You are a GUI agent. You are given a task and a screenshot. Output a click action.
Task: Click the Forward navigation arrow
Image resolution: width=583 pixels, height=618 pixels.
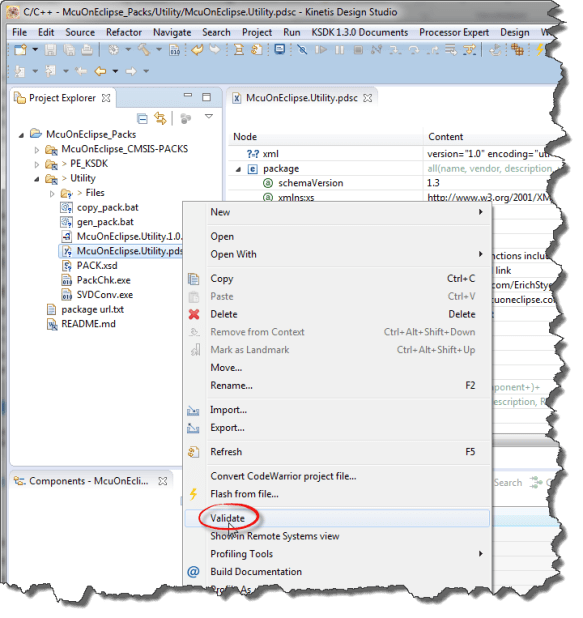[x=131, y=71]
